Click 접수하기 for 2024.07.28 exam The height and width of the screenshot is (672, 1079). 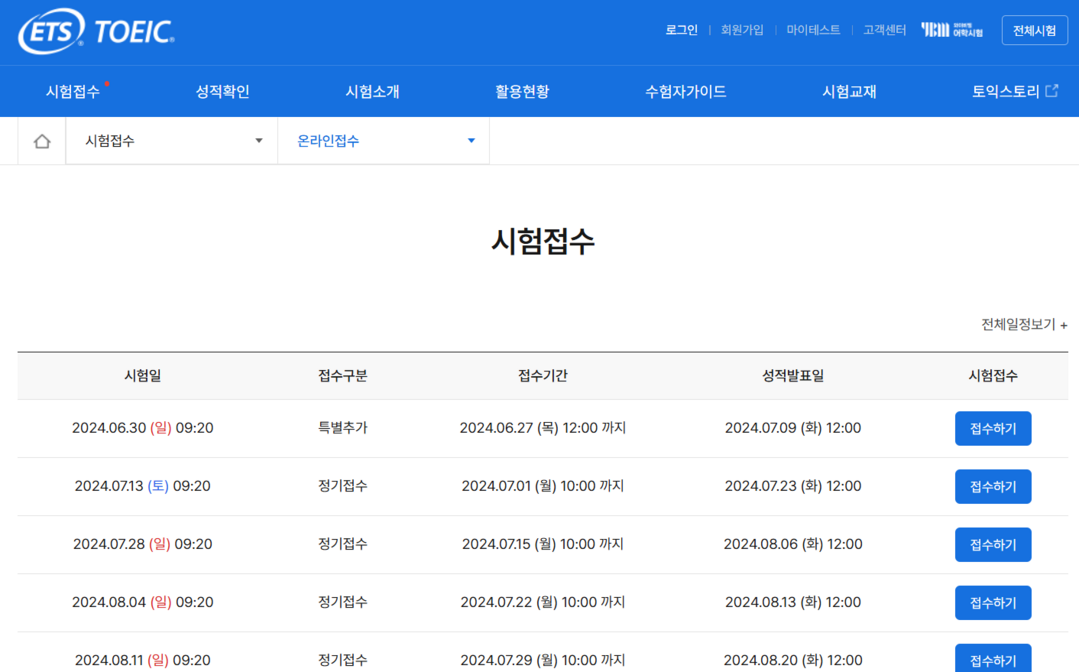[992, 545]
